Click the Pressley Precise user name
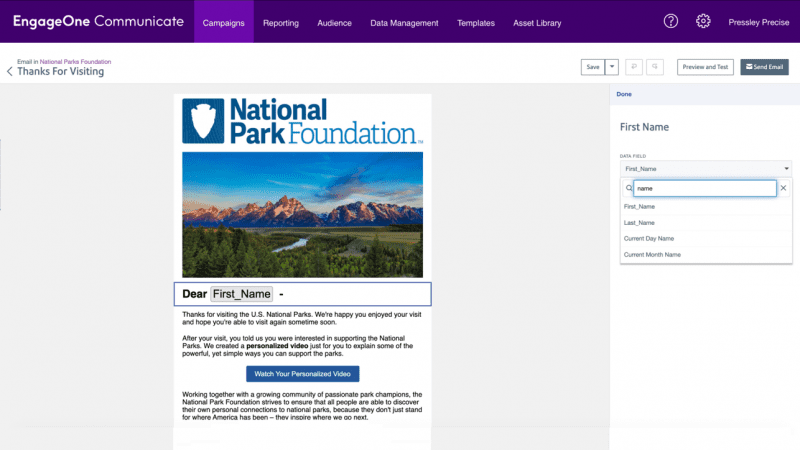Image resolution: width=800 pixels, height=450 pixels. pyautogui.click(x=759, y=22)
